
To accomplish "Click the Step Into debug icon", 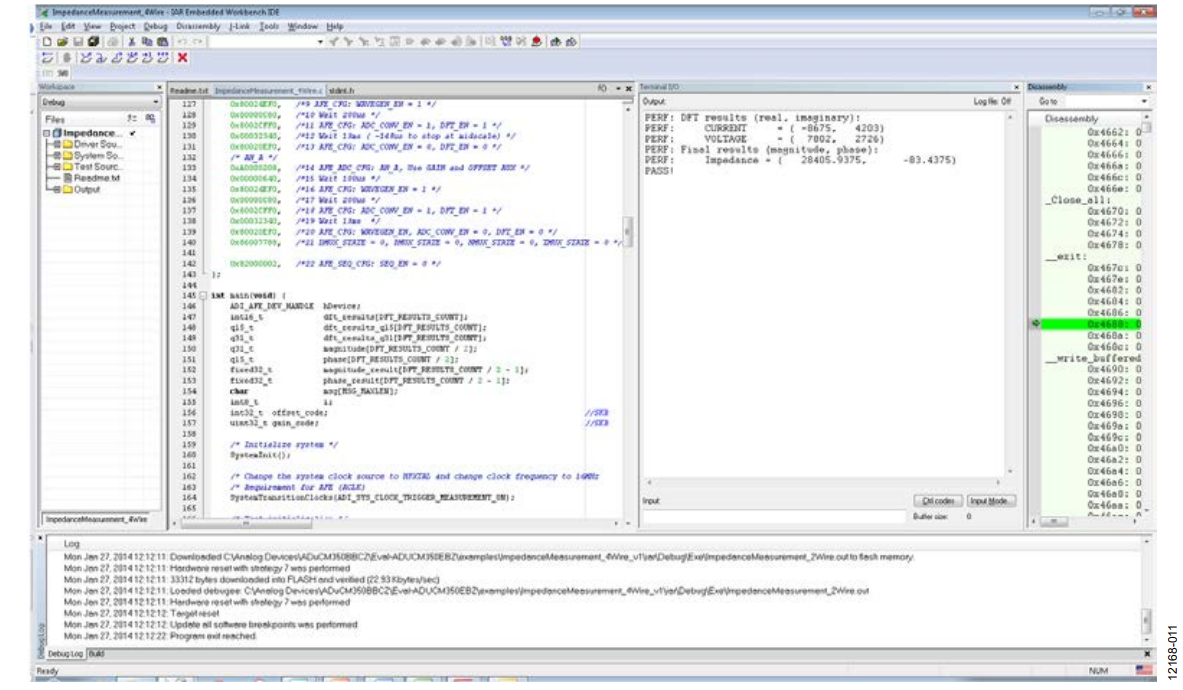I will [x=100, y=57].
